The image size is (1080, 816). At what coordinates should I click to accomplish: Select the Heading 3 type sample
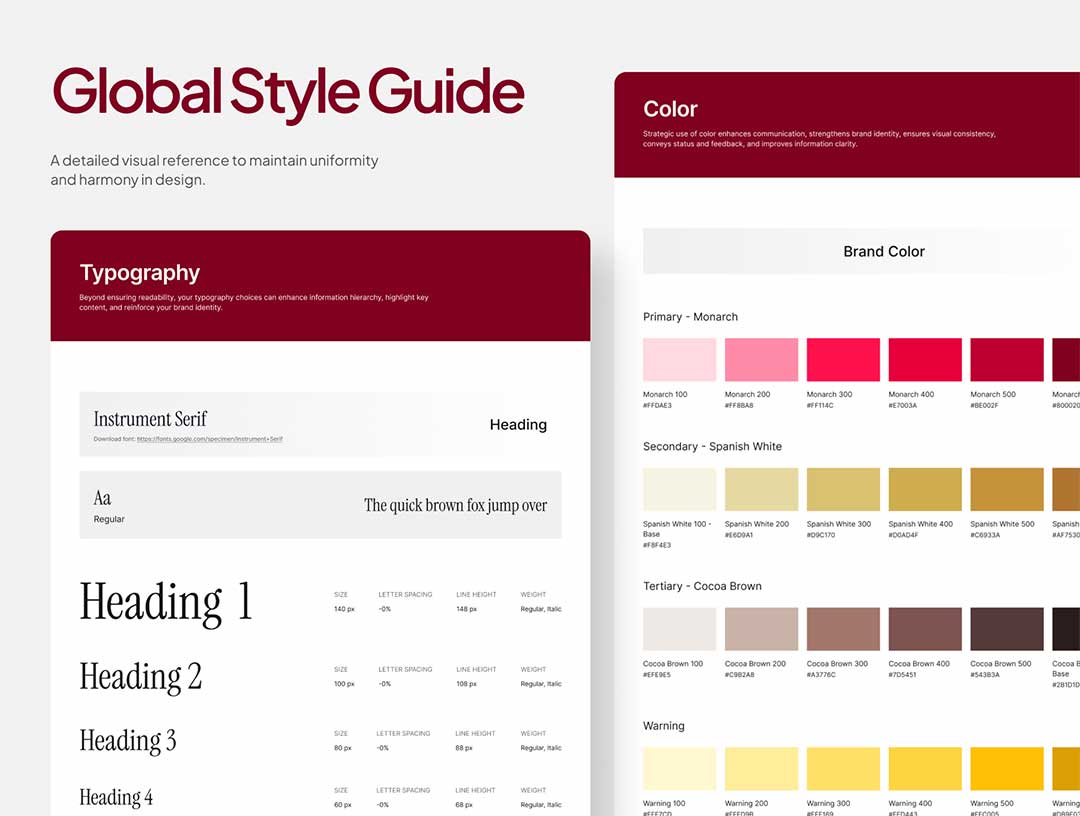point(128,741)
